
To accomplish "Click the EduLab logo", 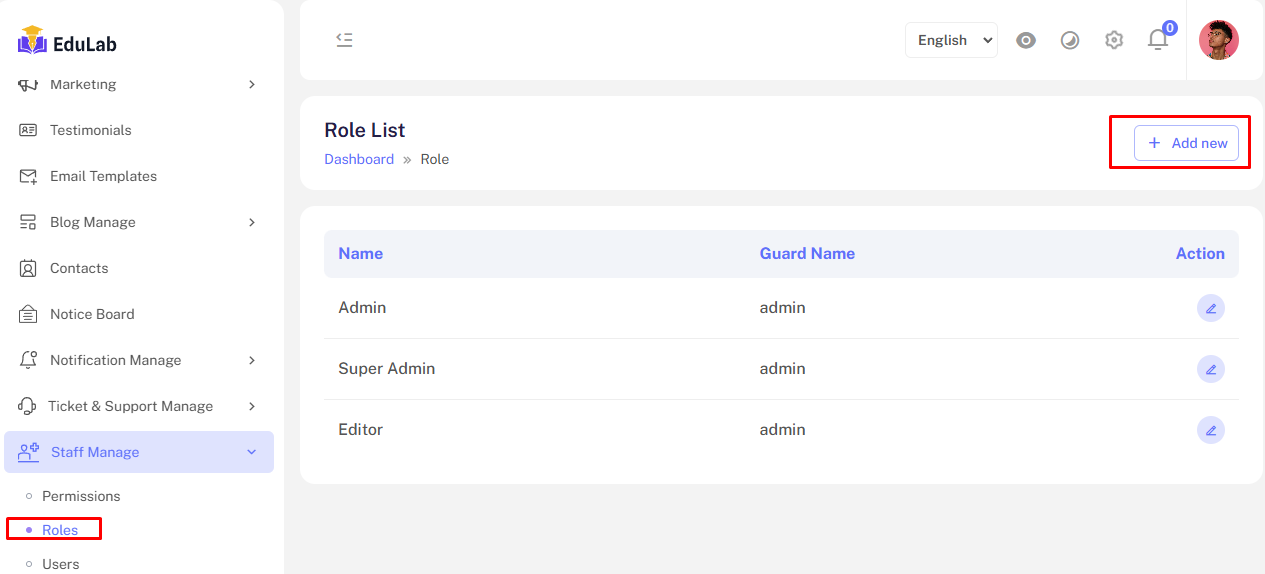I will [67, 42].
